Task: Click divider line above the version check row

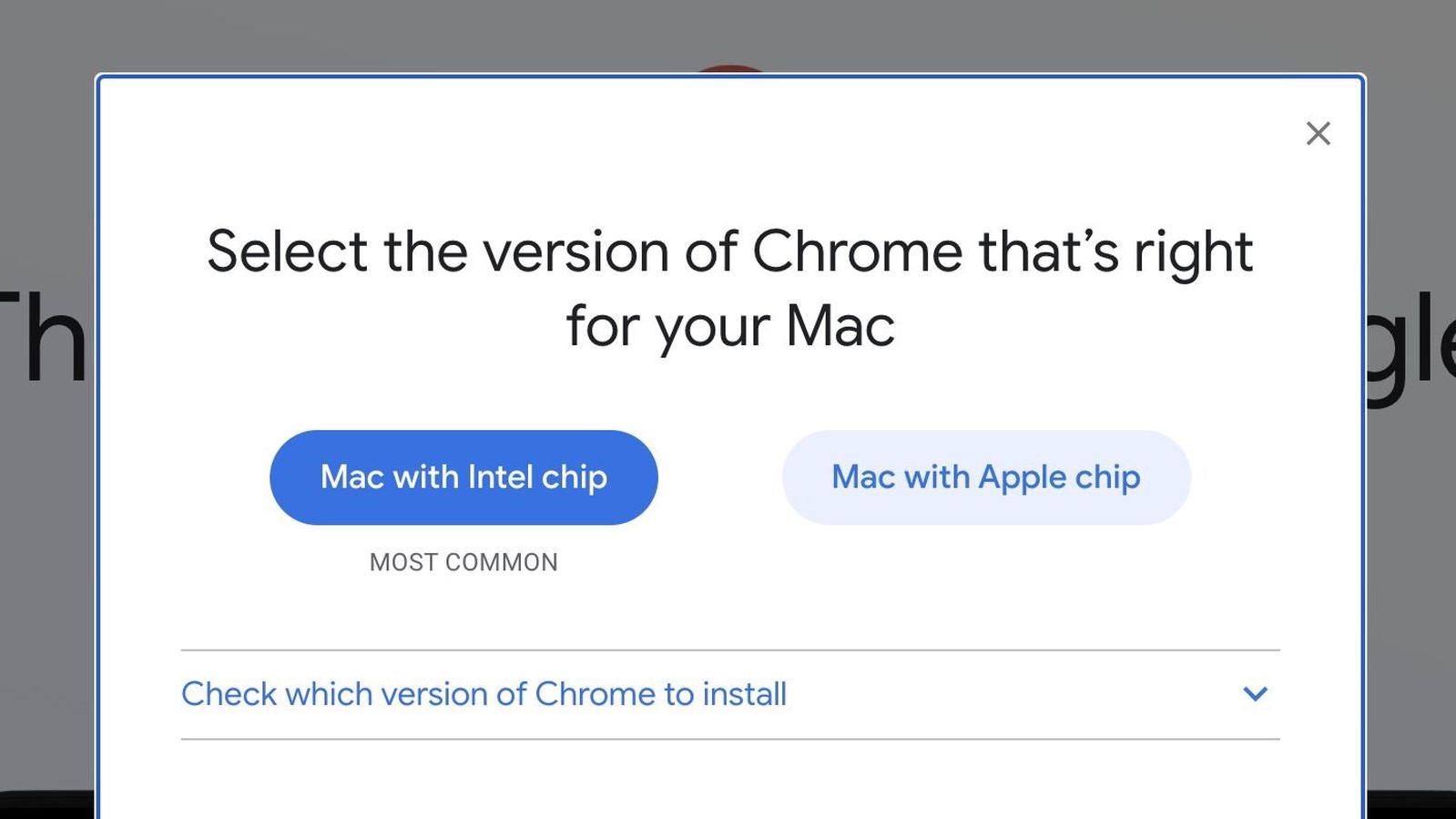Action: pyautogui.click(x=729, y=650)
